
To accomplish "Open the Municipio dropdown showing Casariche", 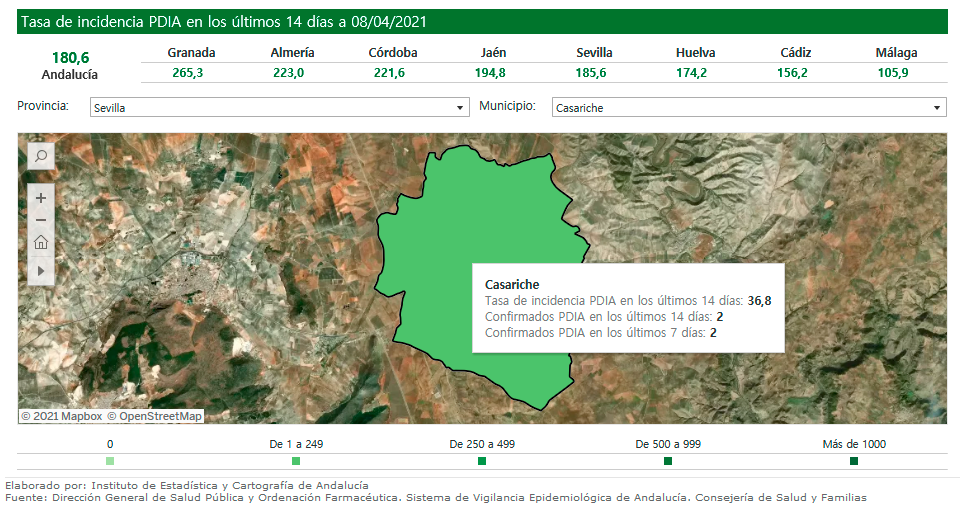I will 748,107.
